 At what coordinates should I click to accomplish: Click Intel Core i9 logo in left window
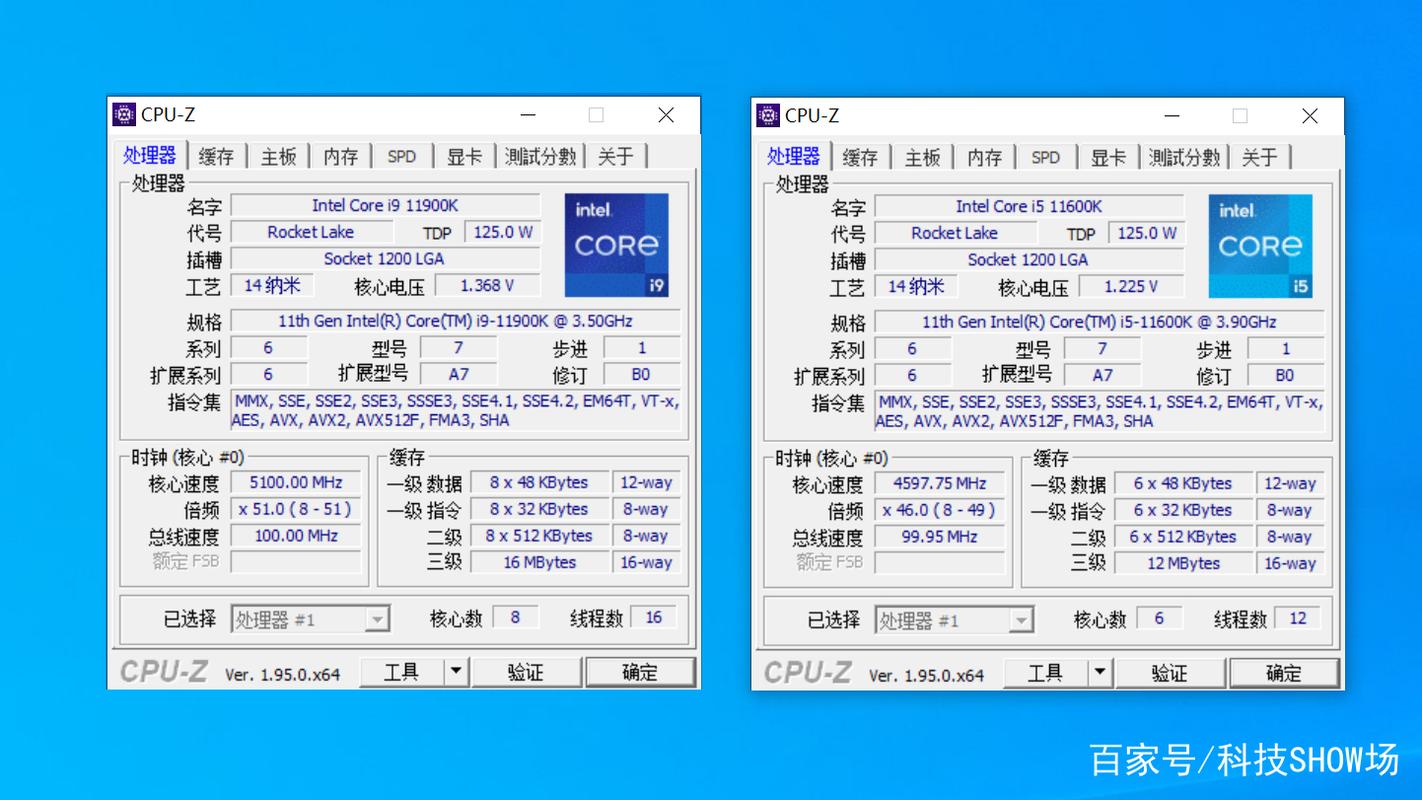tap(617, 245)
